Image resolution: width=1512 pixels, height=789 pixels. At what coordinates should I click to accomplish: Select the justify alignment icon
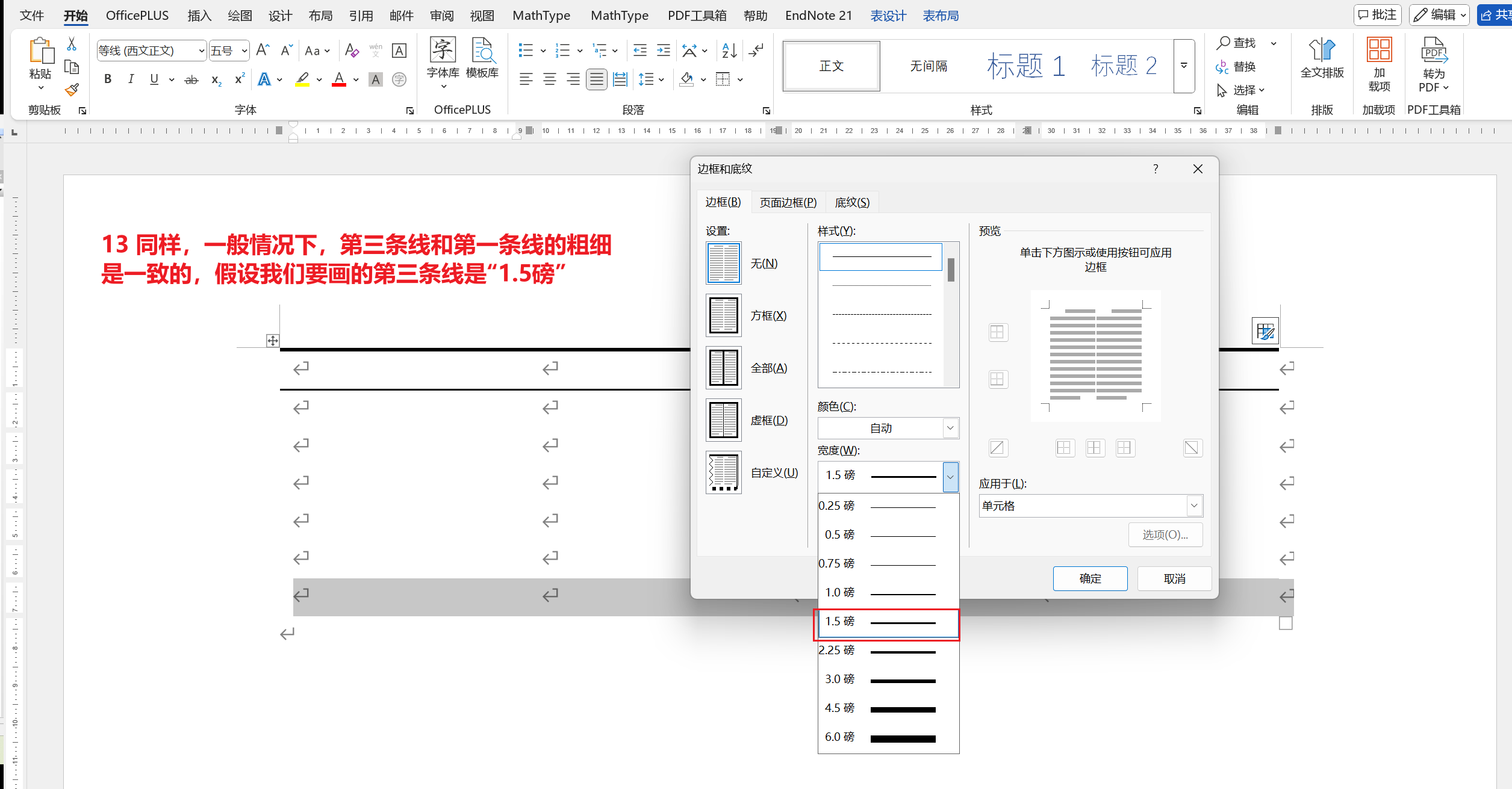pos(596,79)
